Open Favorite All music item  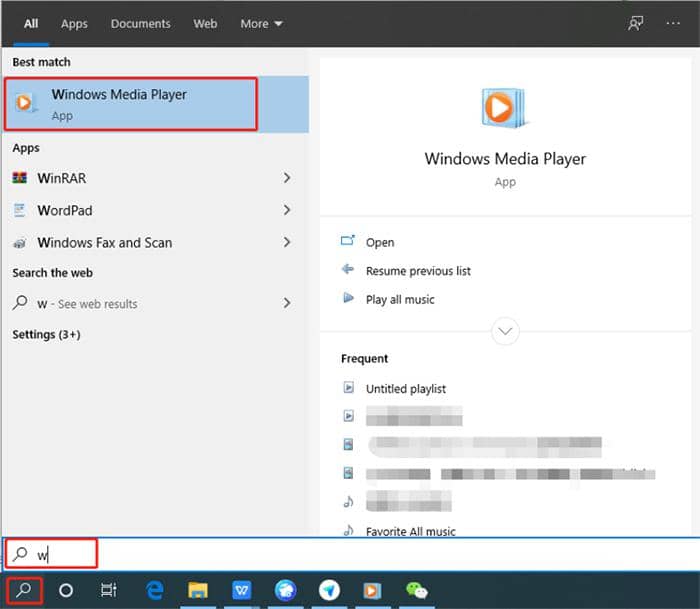pyautogui.click(x=411, y=531)
